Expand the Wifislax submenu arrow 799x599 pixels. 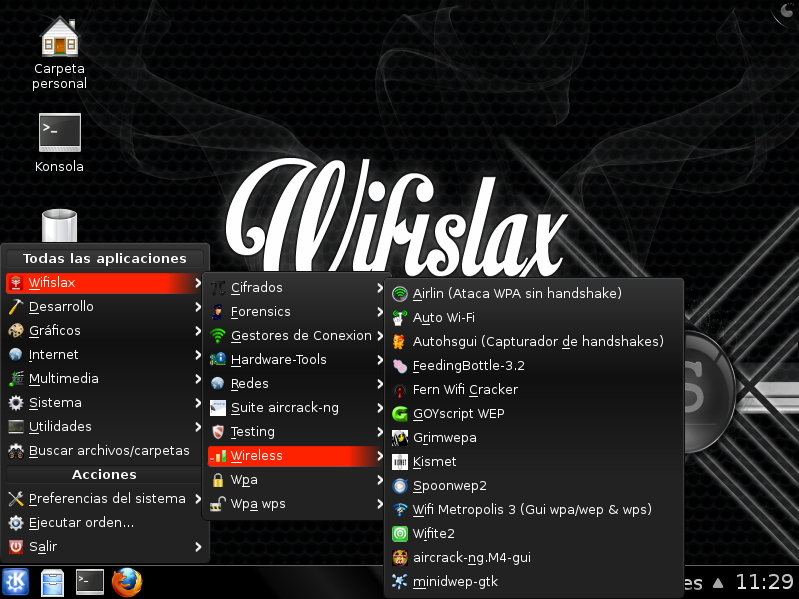click(198, 283)
